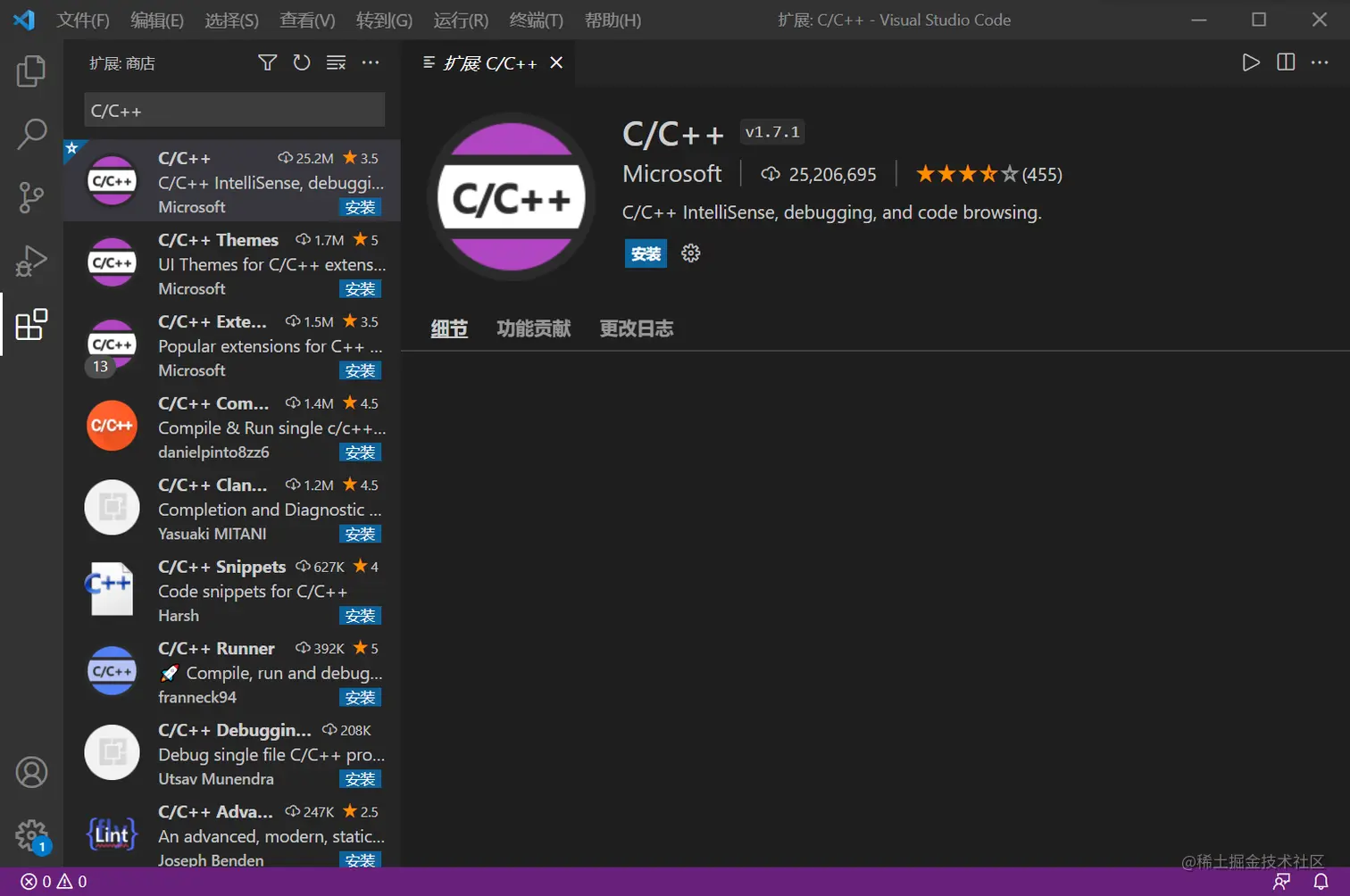The width and height of the screenshot is (1350, 896).
Task: Open the Manage settings gear at bottom left
Action: point(30,835)
